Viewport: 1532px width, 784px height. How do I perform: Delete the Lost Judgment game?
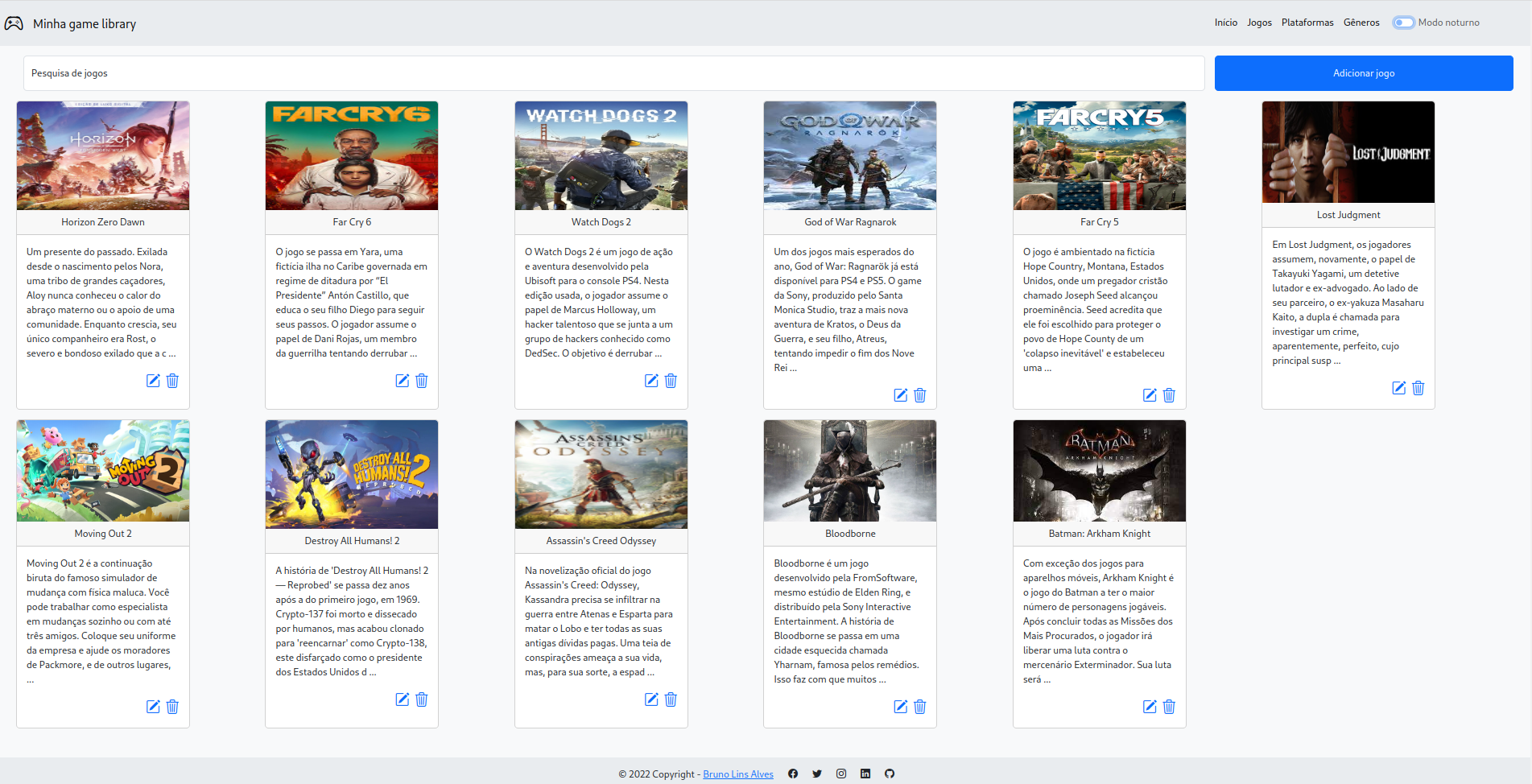coord(1418,388)
